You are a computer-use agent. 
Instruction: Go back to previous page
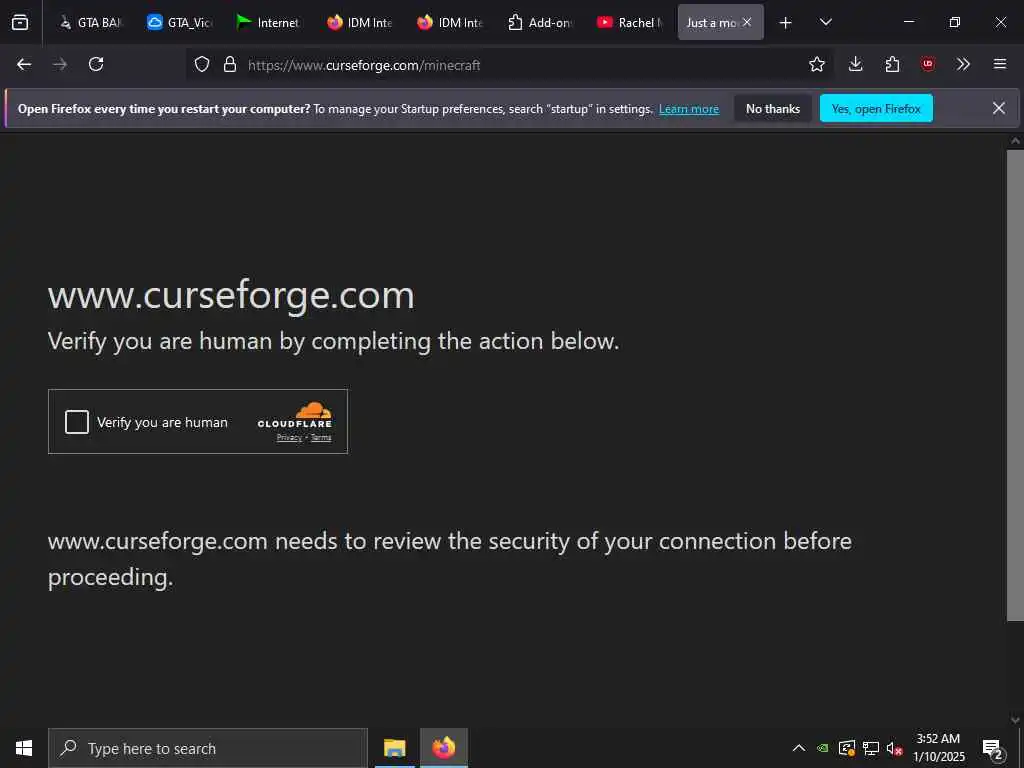(x=24, y=64)
